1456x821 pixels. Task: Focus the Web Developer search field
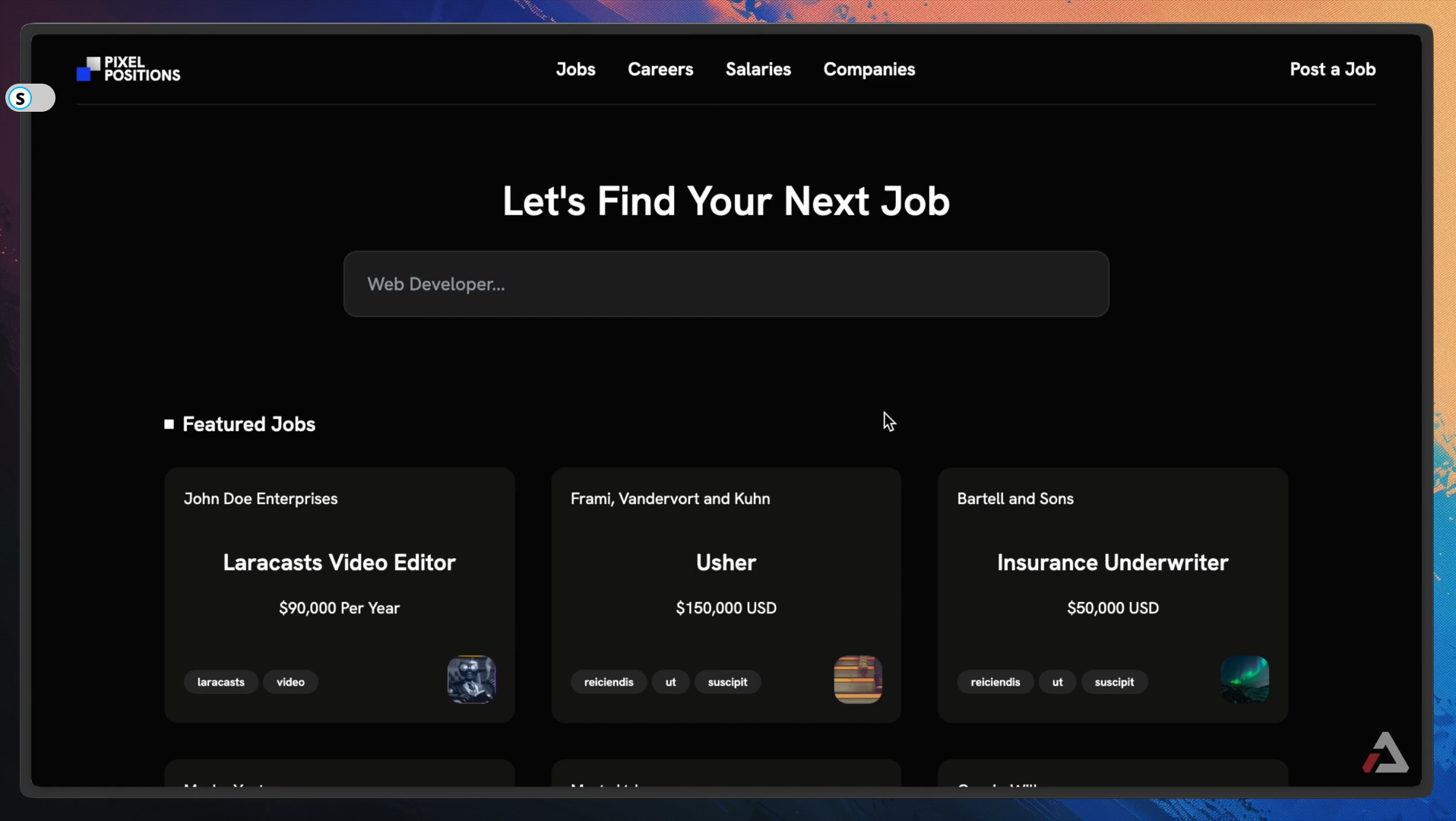[726, 284]
